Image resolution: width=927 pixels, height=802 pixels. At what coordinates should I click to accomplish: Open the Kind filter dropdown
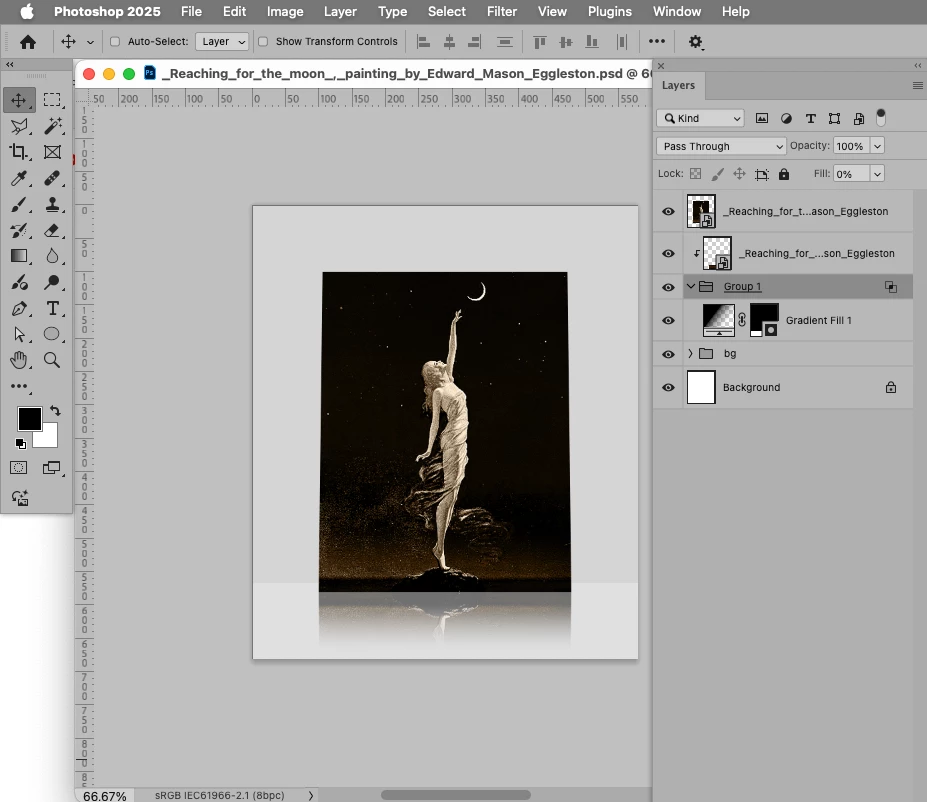click(700, 118)
